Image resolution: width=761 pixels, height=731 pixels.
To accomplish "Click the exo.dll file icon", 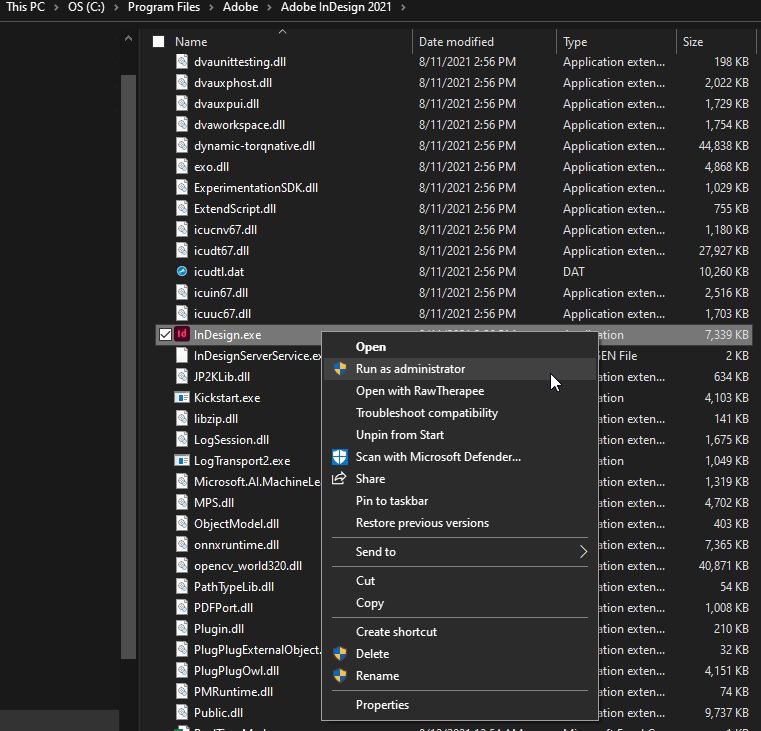I will tap(182, 166).
